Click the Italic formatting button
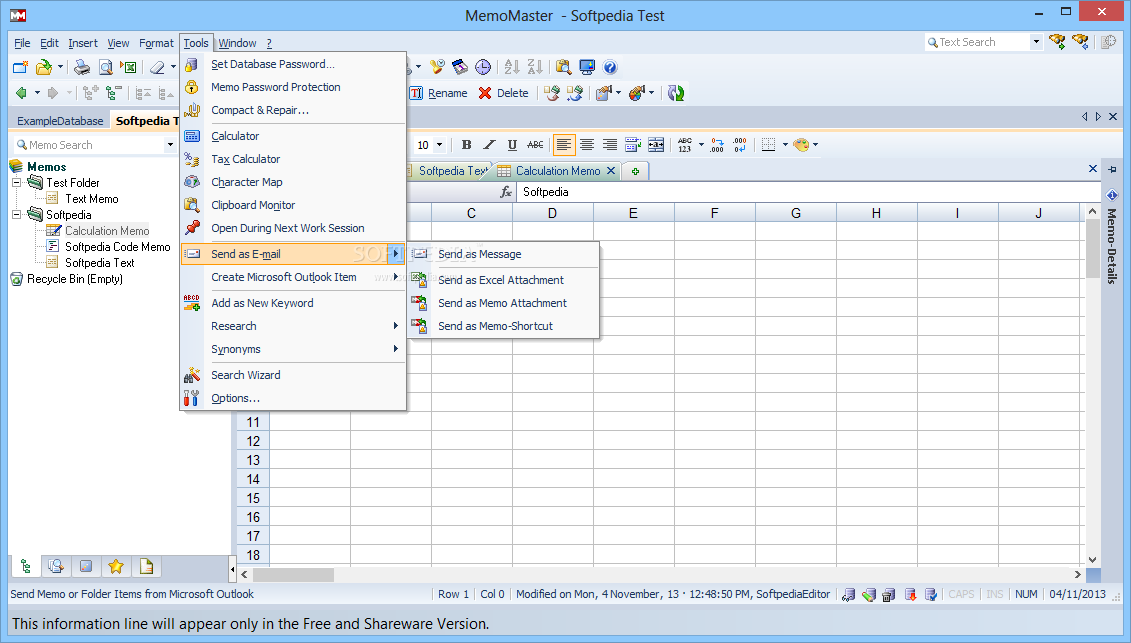 489,144
